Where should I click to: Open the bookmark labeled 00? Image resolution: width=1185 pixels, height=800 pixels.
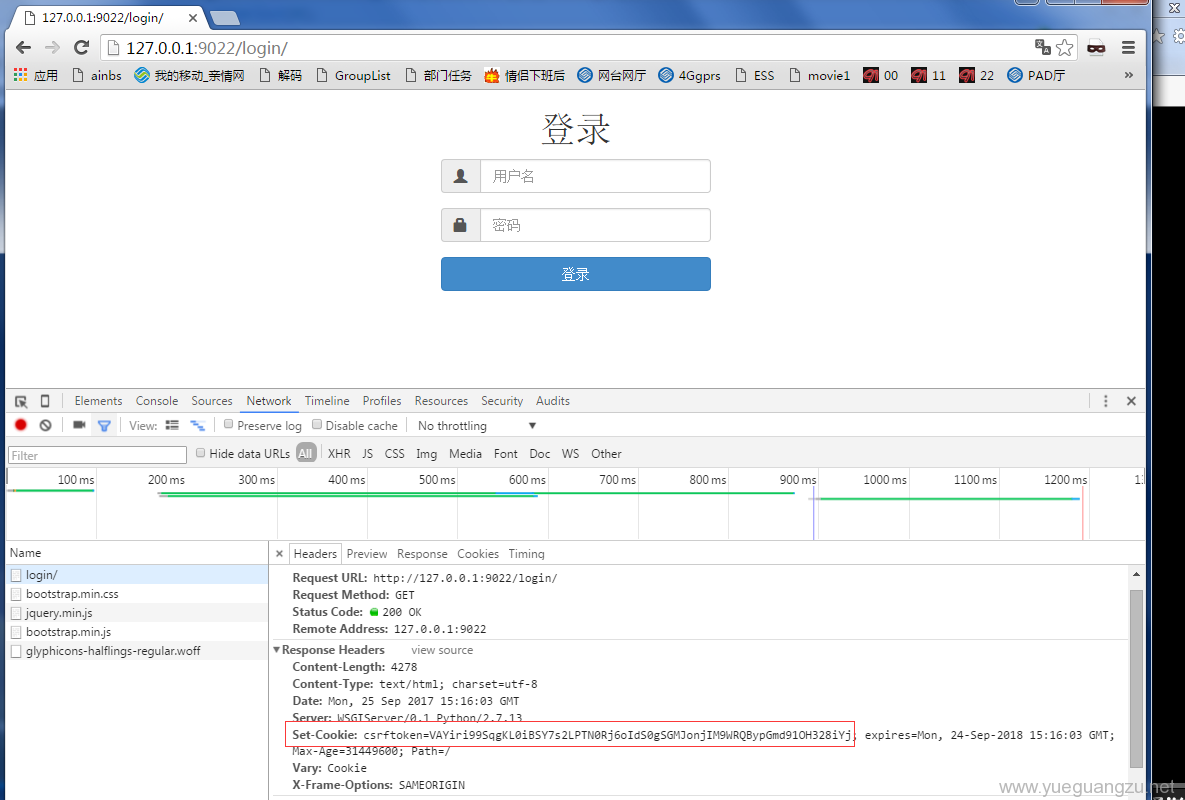click(880, 76)
